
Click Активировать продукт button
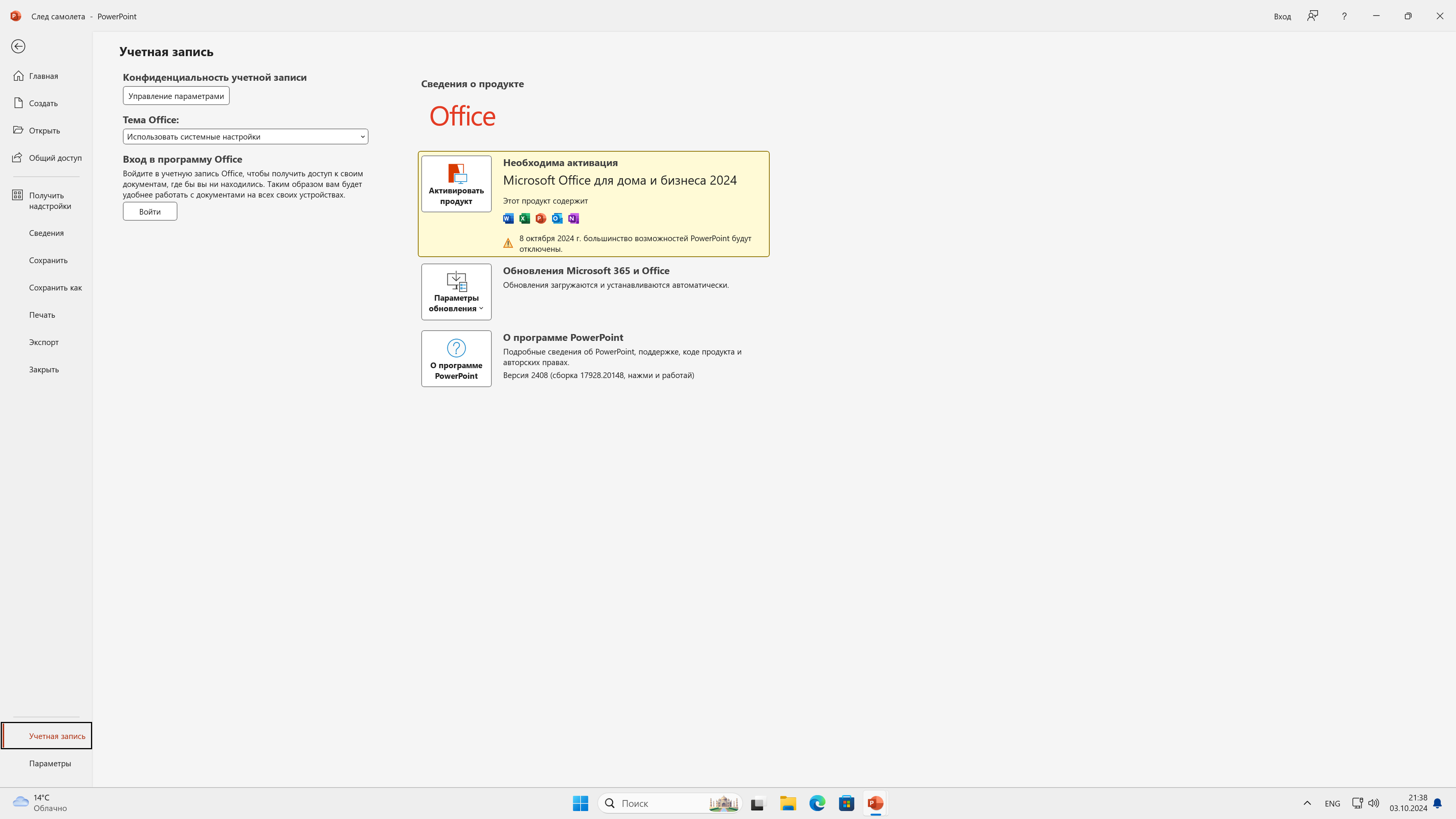pos(456,184)
